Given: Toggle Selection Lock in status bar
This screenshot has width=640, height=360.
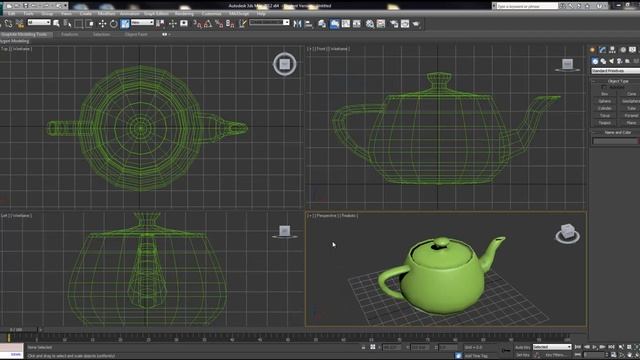Looking at the screenshot, I should coord(363,347).
